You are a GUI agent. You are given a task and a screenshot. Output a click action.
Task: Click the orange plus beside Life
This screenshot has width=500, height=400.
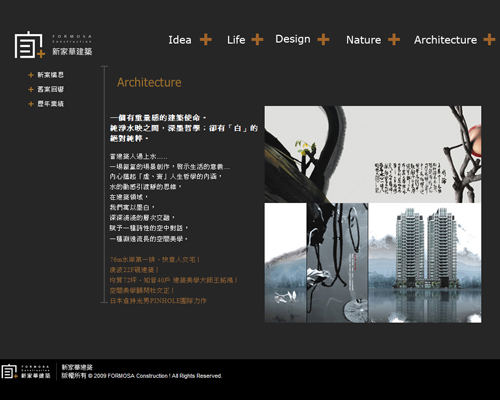click(257, 39)
